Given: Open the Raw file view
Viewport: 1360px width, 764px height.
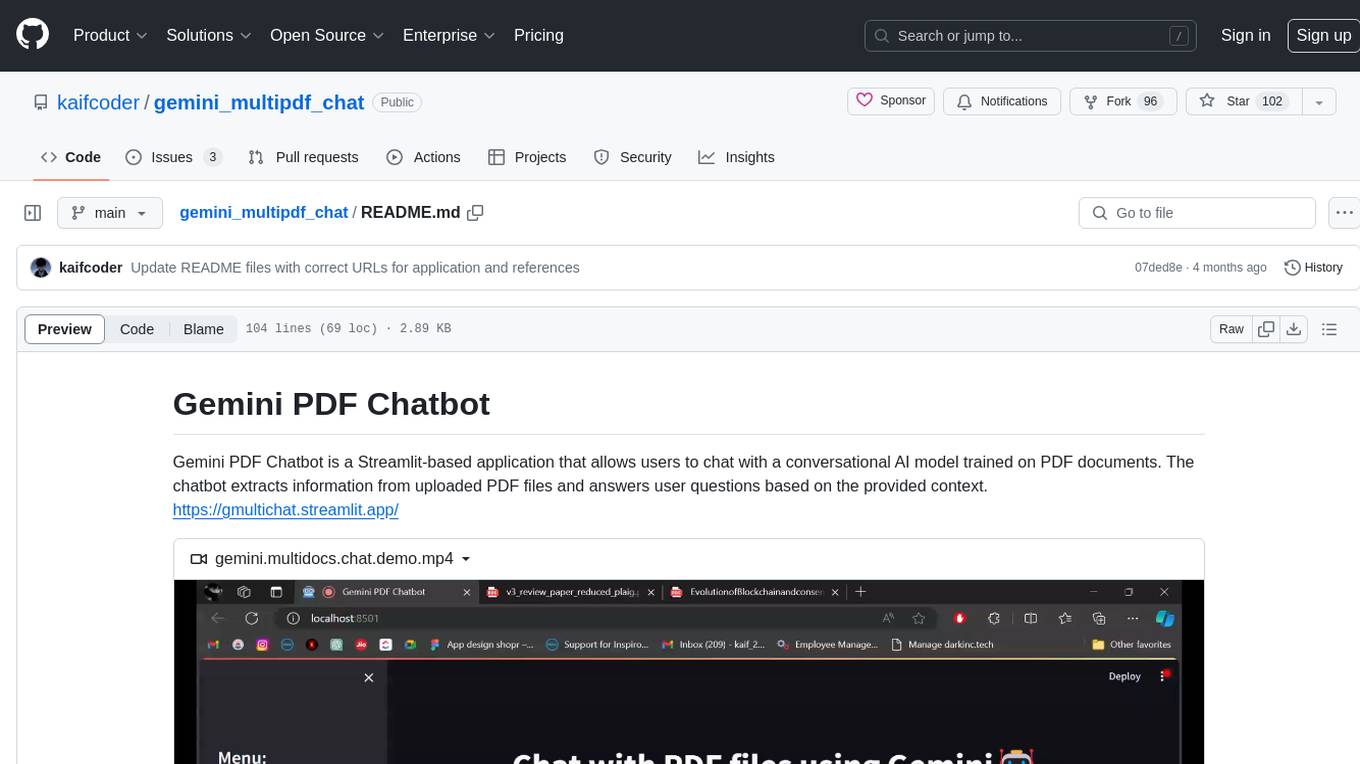Looking at the screenshot, I should 1231,329.
